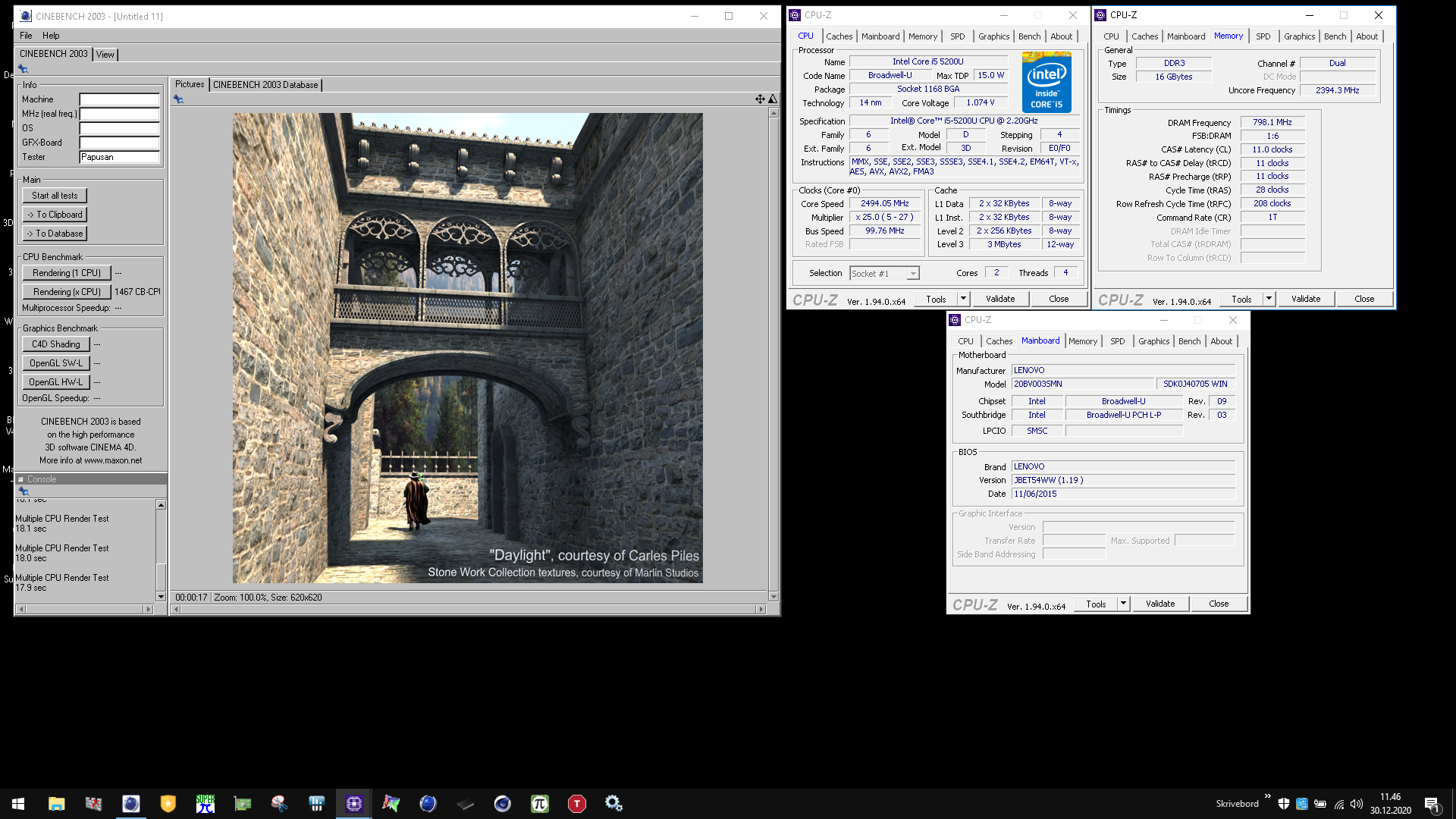Viewport: 1456px width, 819px height.
Task: Collapse the Console panel header icon
Action: (21, 479)
